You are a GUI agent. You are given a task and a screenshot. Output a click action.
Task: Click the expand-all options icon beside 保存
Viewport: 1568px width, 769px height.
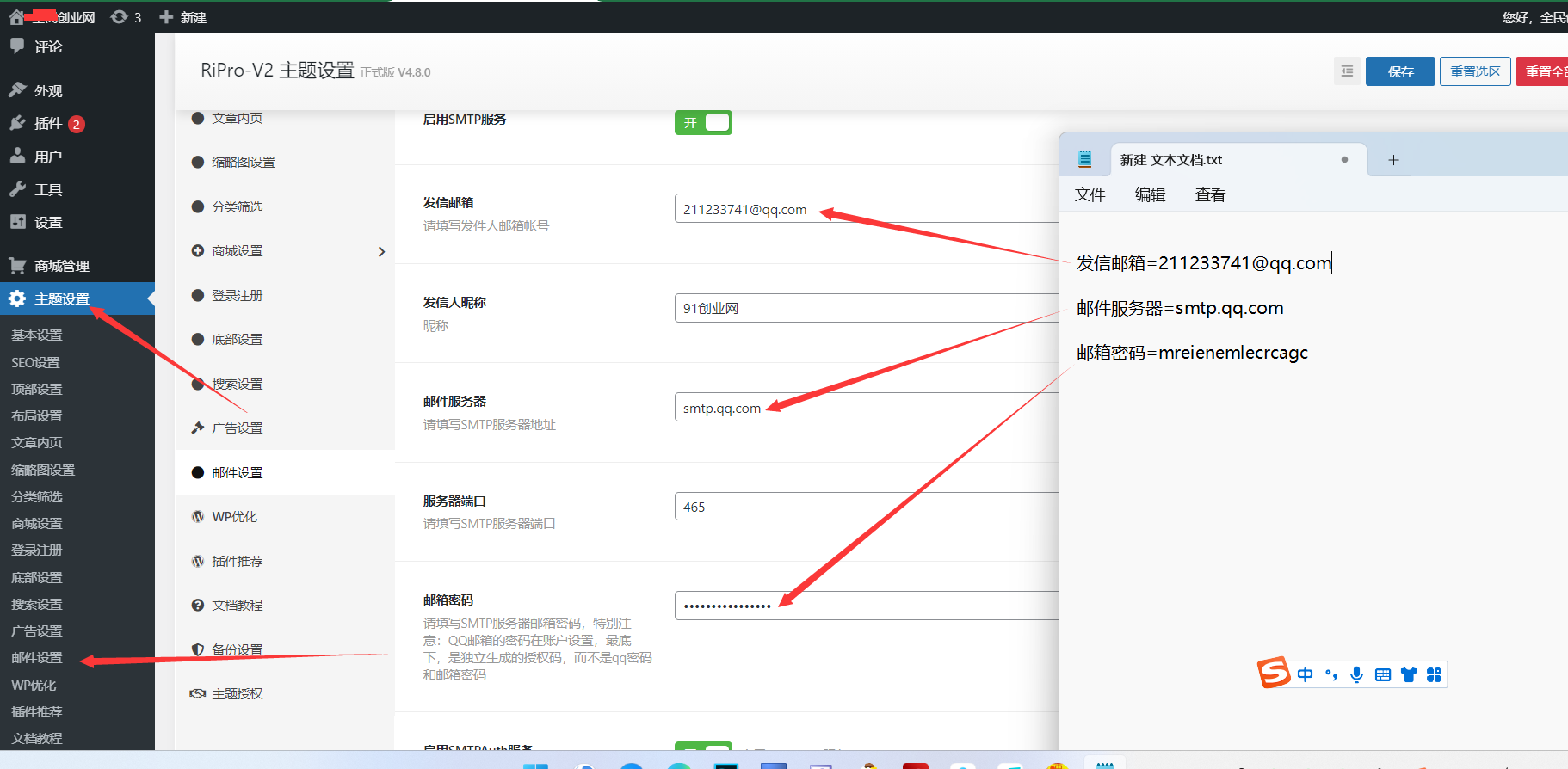(x=1347, y=71)
